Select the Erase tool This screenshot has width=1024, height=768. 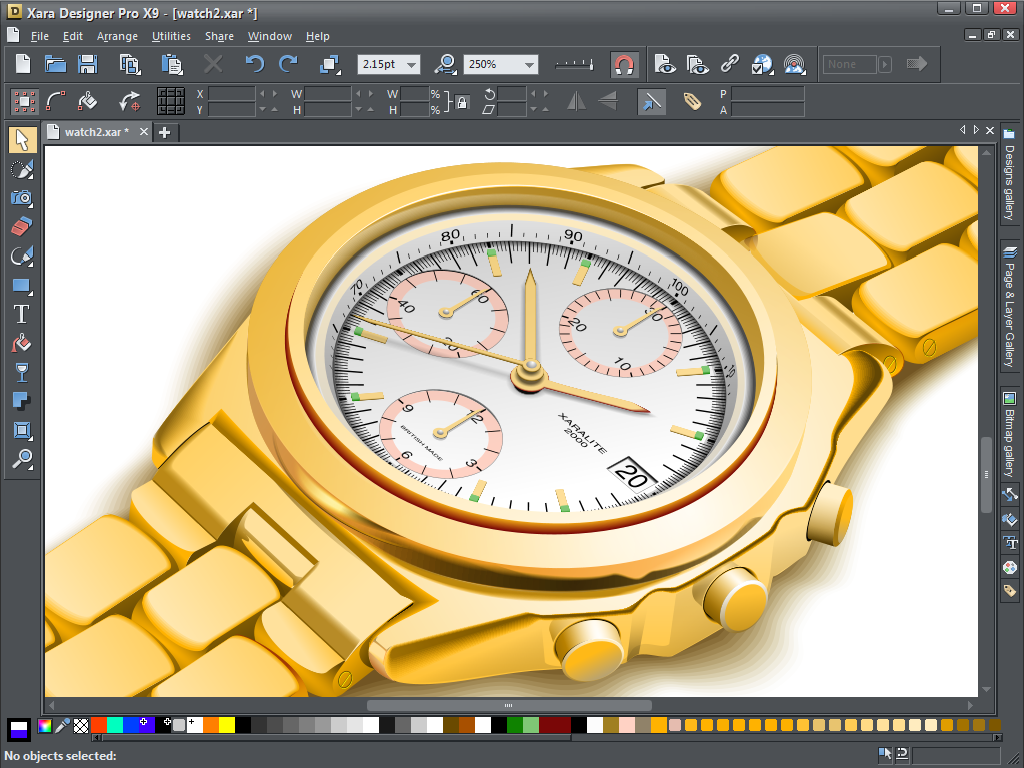coord(22,227)
